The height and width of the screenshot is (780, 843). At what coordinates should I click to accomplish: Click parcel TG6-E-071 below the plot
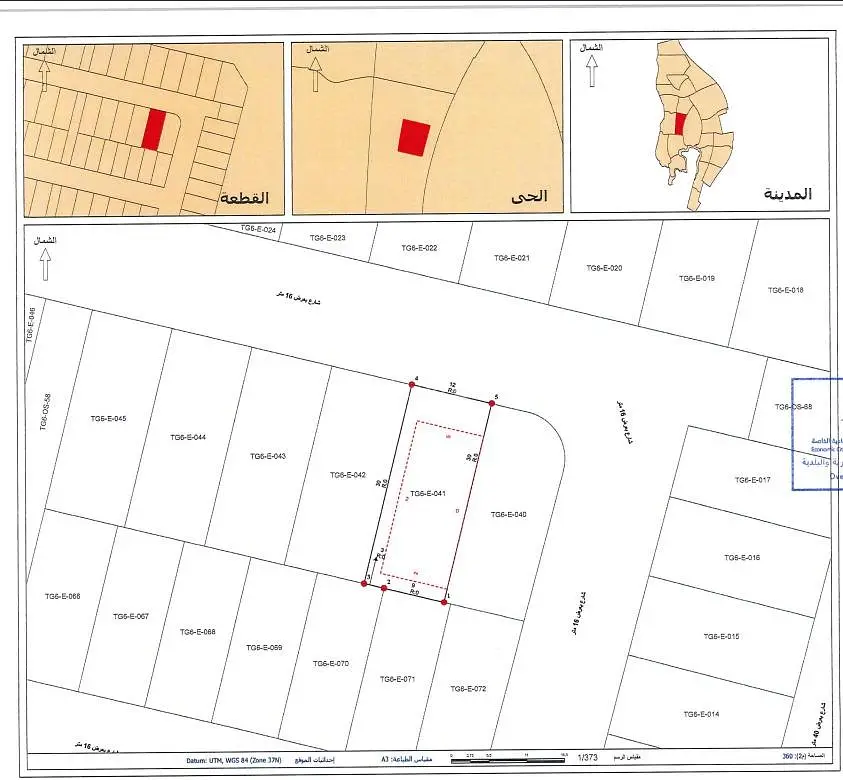(397, 679)
